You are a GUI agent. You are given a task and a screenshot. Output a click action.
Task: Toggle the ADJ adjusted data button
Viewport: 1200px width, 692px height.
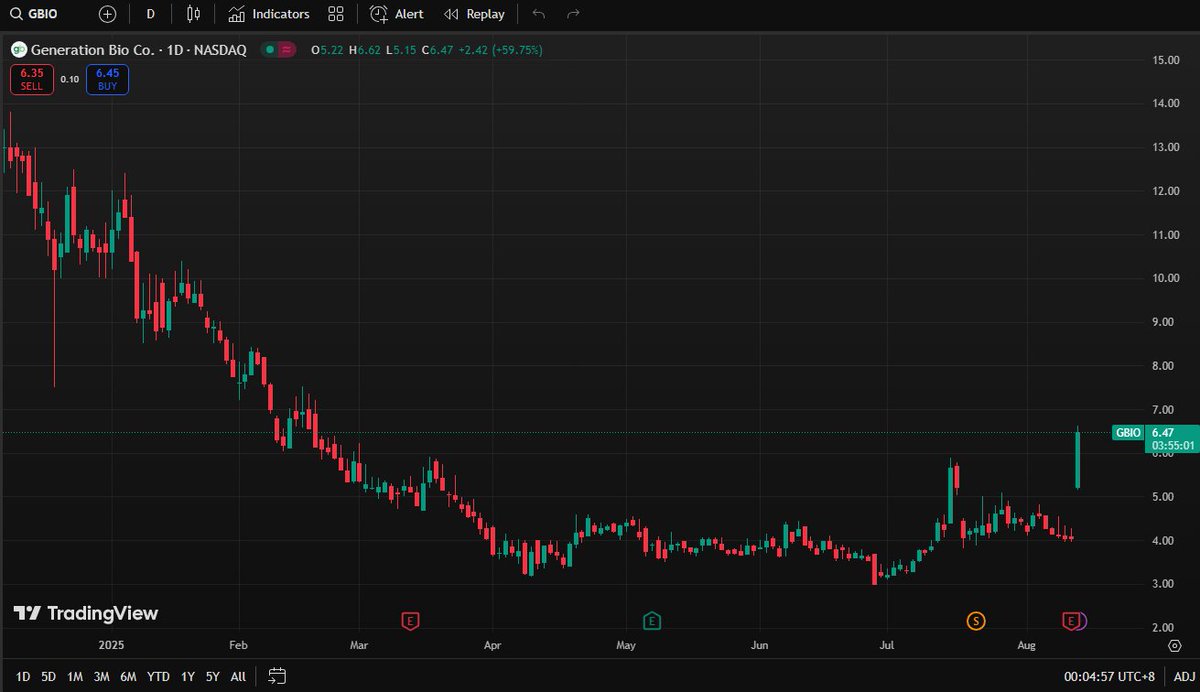(1183, 676)
